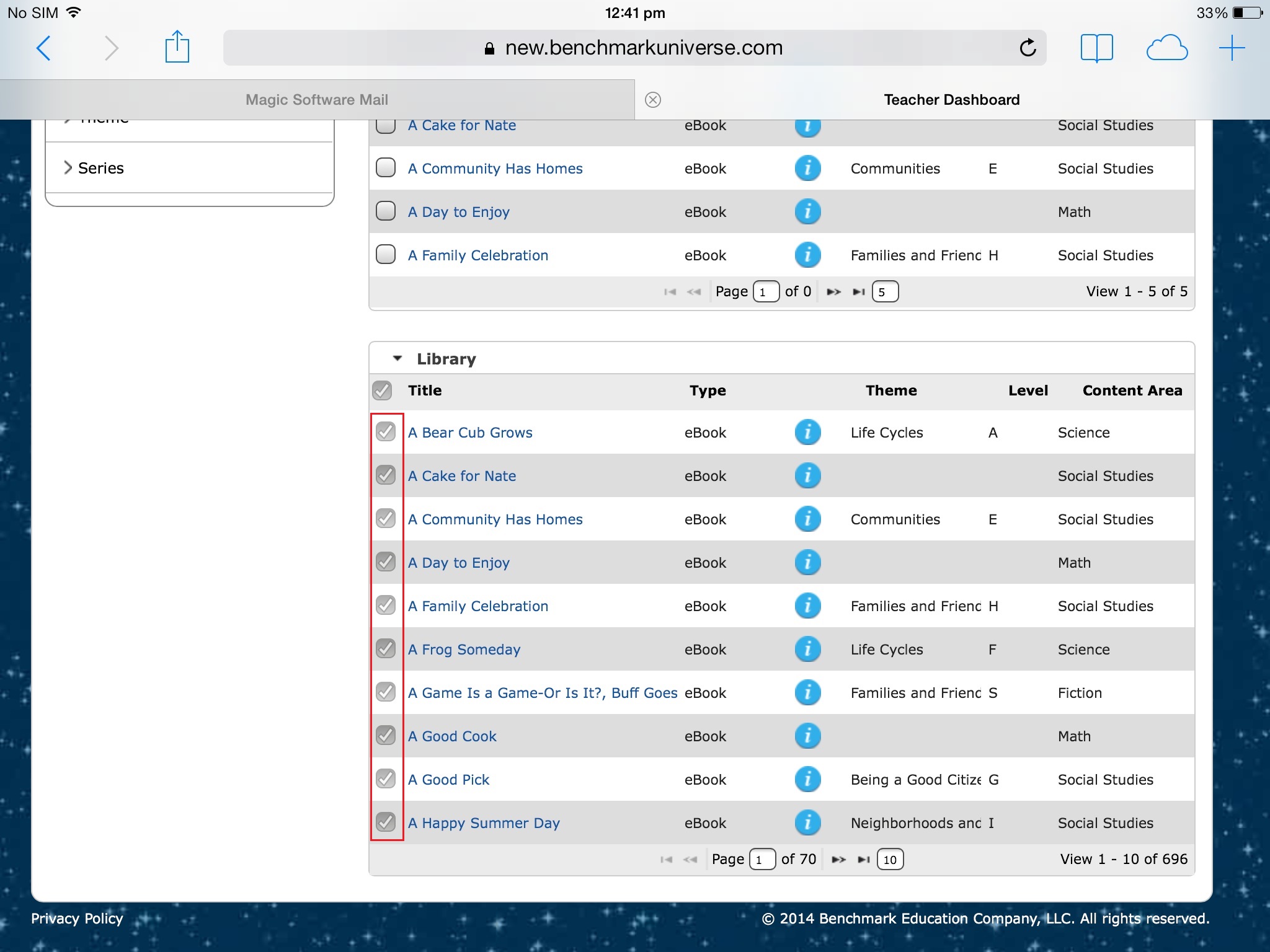This screenshot has width=1270, height=952.
Task: Uncheck Library A Cake for Nate checkbox
Action: pyautogui.click(x=386, y=475)
